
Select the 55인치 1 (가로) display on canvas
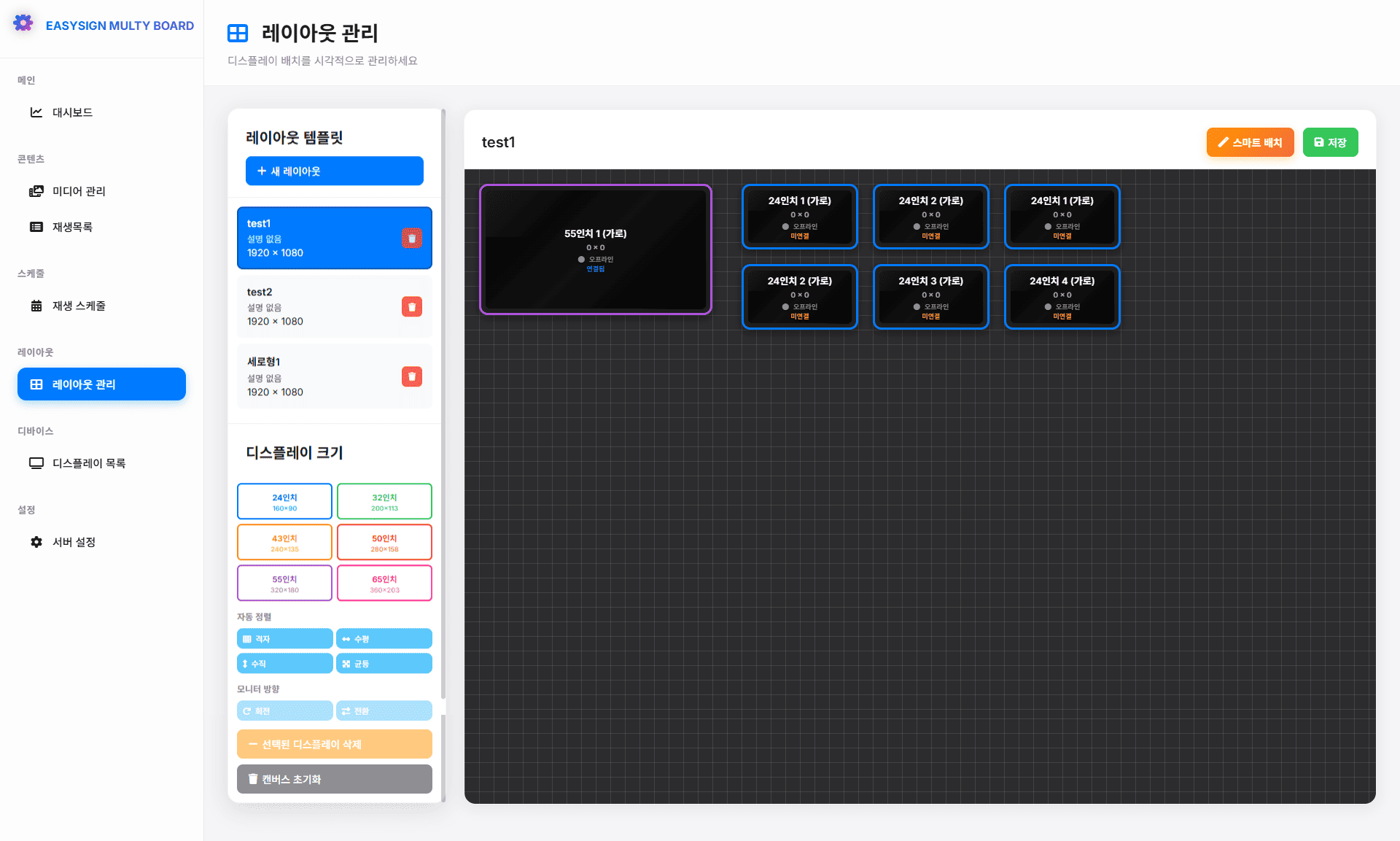click(x=595, y=249)
